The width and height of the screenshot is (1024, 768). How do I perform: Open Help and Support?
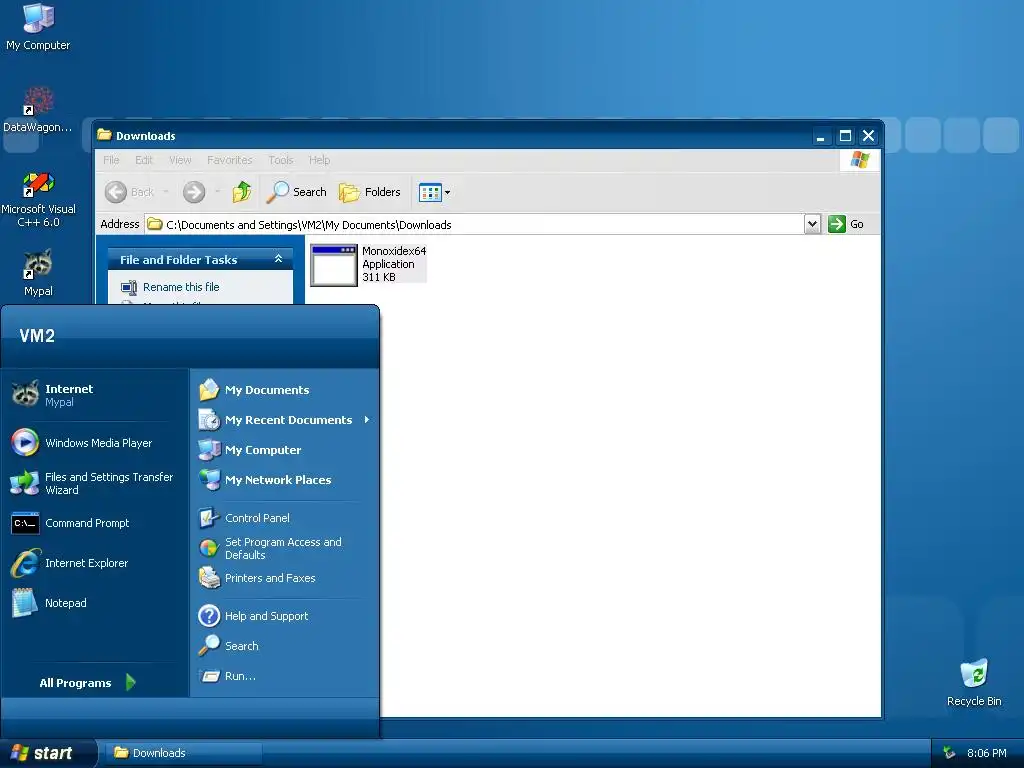click(x=285, y=616)
